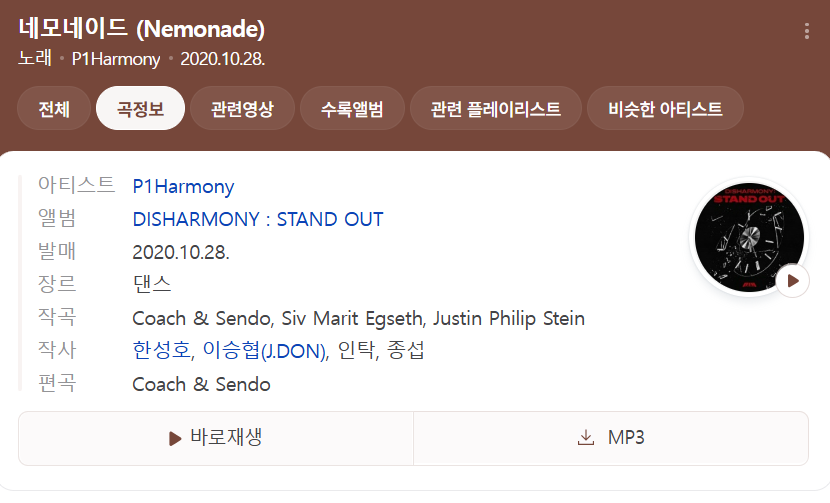Viewport: 830px width, 503px height.
Task: Click the 네모네이드 (Nemonade) song title
Action: pos(141,29)
